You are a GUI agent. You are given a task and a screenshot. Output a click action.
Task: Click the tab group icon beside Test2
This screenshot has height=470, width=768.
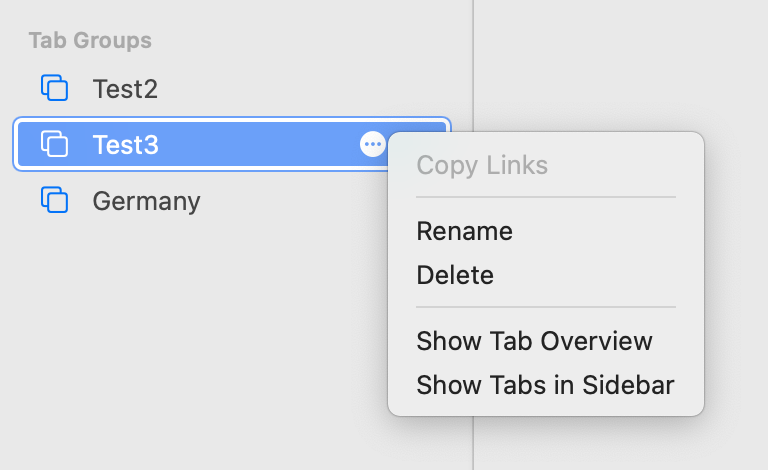[55, 88]
